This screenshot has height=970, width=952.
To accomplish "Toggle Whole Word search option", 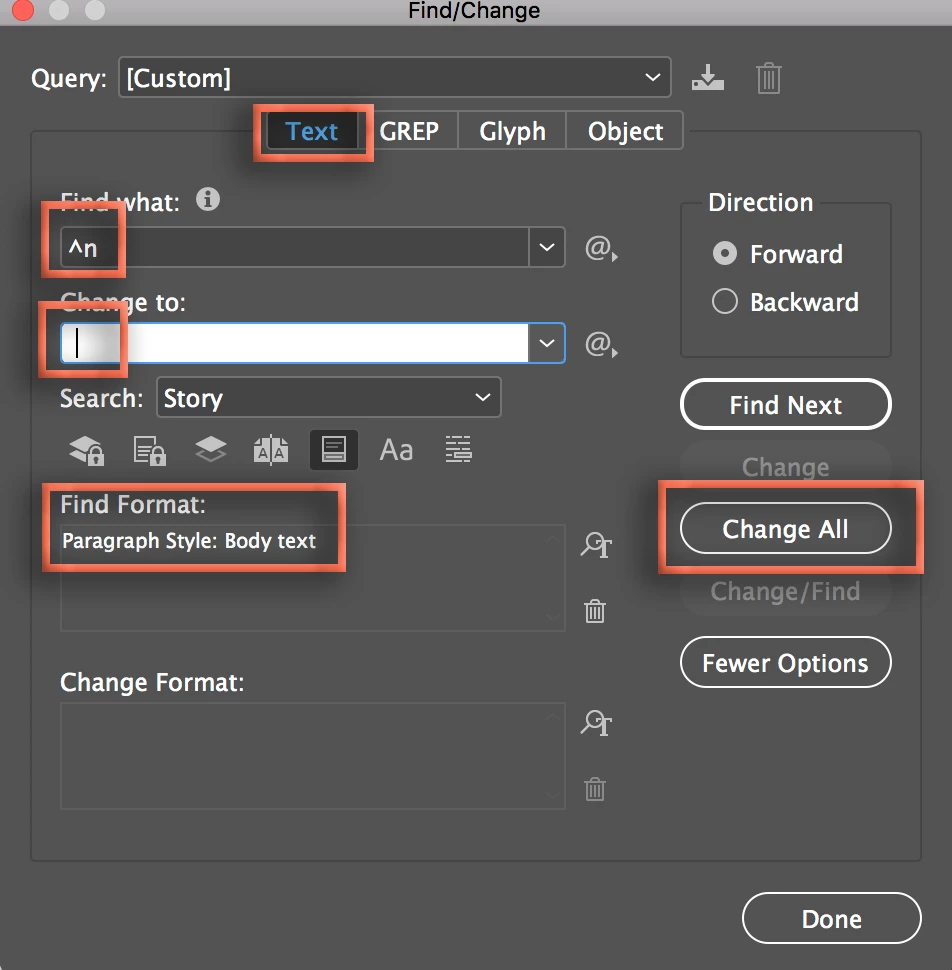I will [x=458, y=450].
